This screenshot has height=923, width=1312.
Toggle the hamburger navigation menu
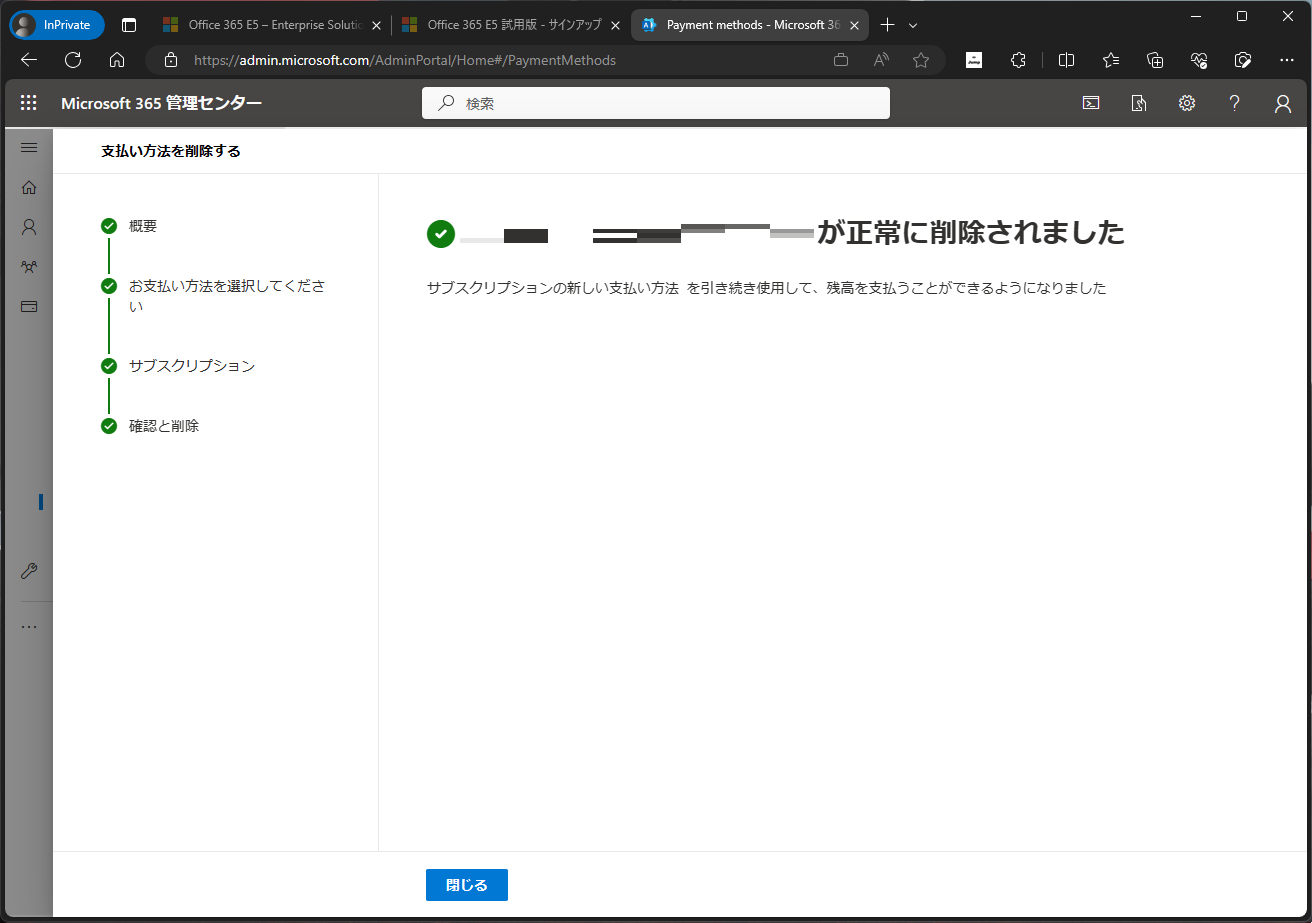(x=29, y=148)
